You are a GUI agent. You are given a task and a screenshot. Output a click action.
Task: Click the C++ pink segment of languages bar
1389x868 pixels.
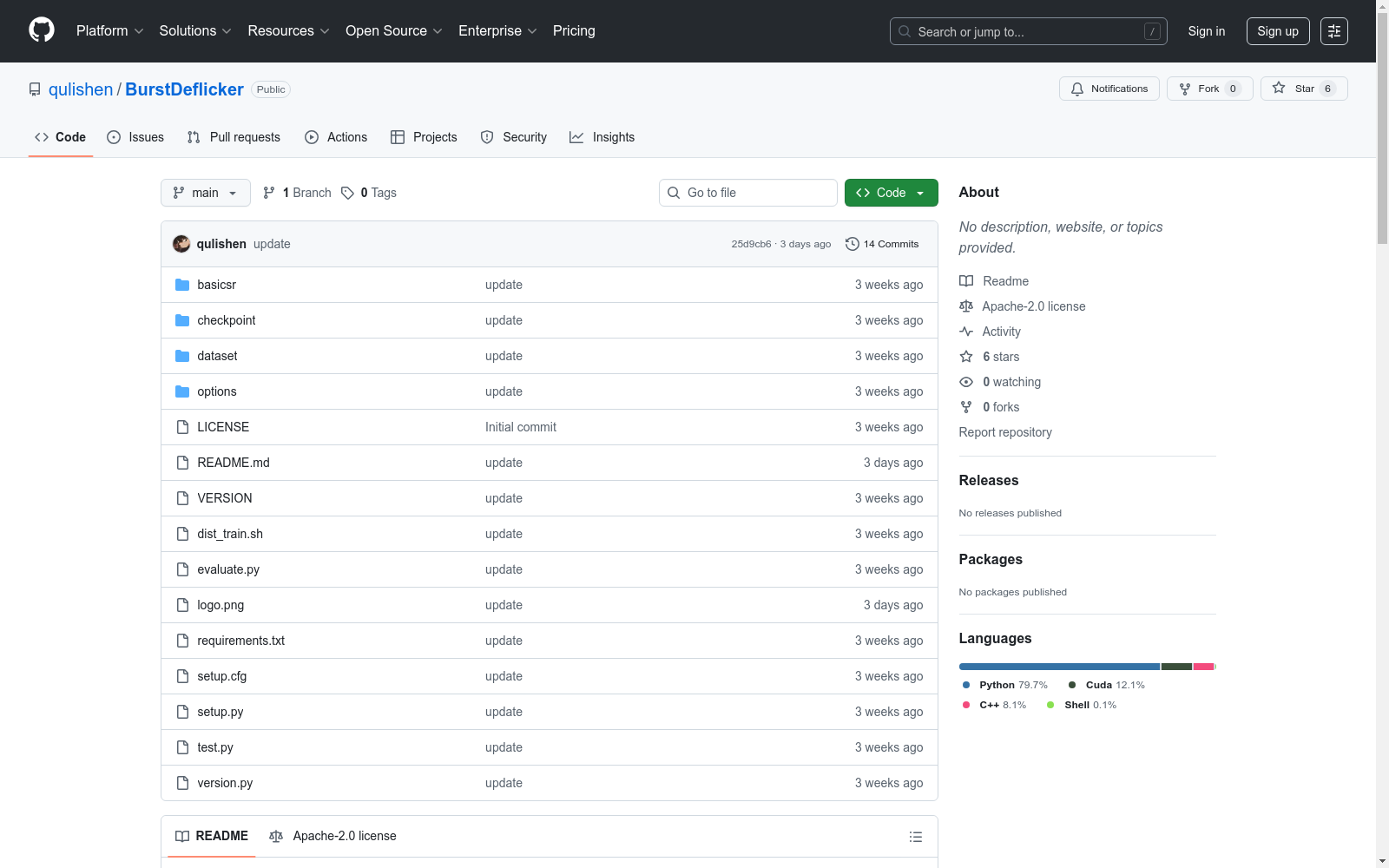tap(1204, 667)
